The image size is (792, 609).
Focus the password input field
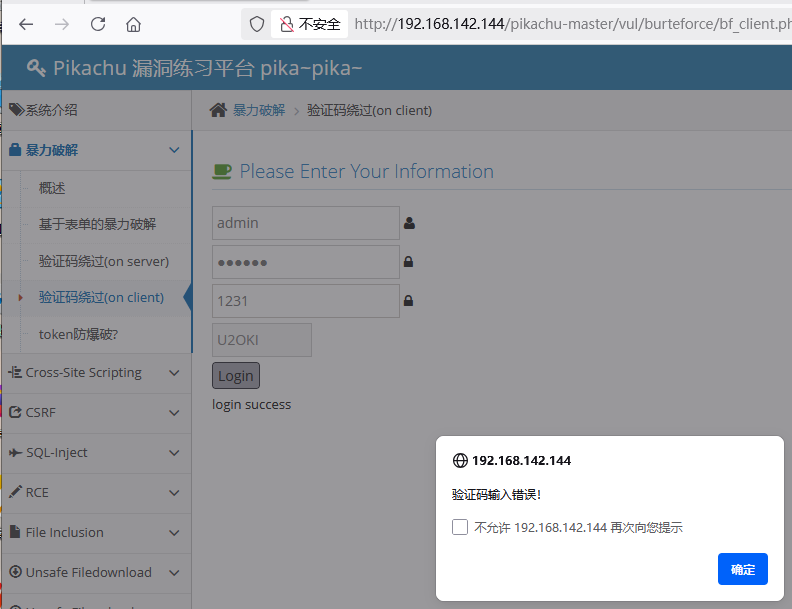[306, 262]
